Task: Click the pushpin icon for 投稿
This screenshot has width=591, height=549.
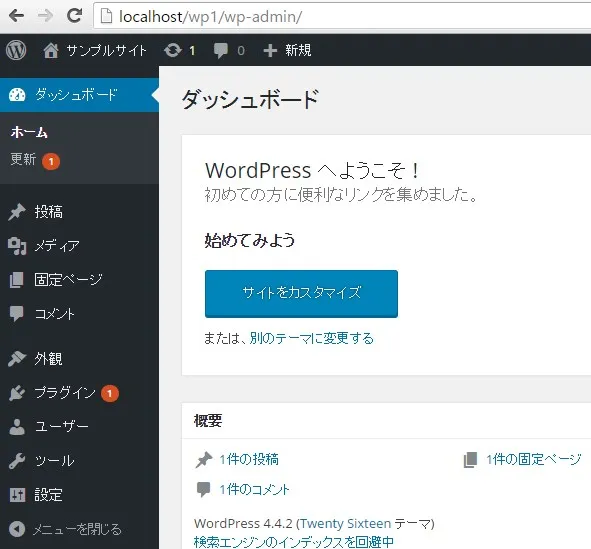Action: pos(17,212)
